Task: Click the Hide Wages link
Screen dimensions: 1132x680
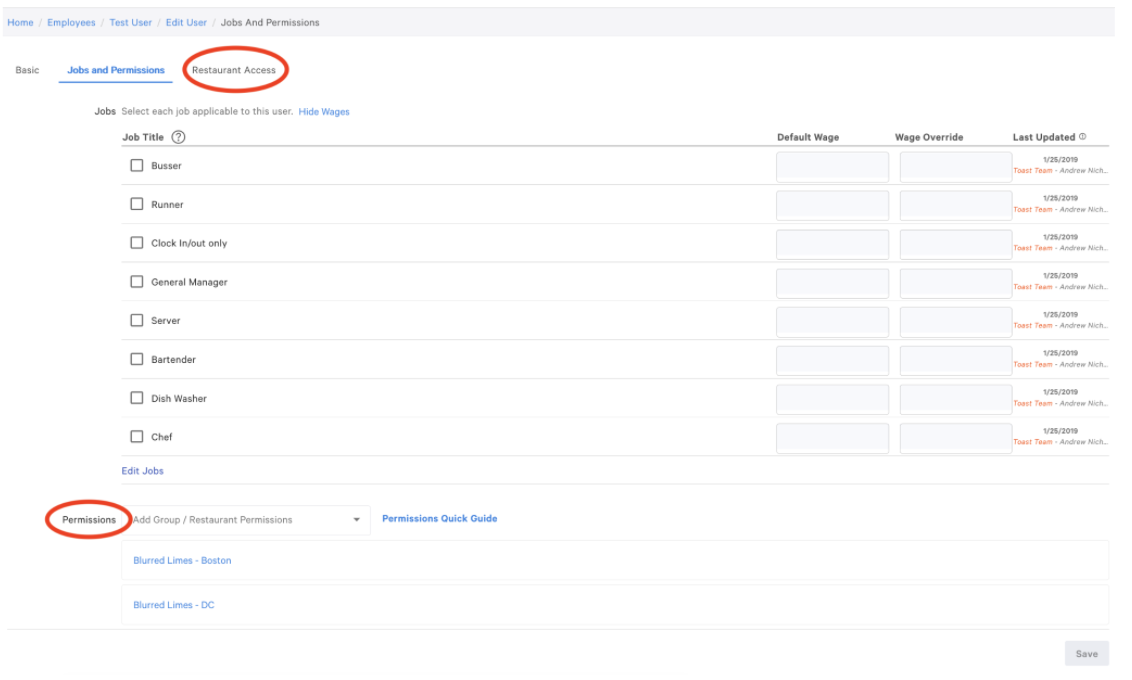Action: 324,112
